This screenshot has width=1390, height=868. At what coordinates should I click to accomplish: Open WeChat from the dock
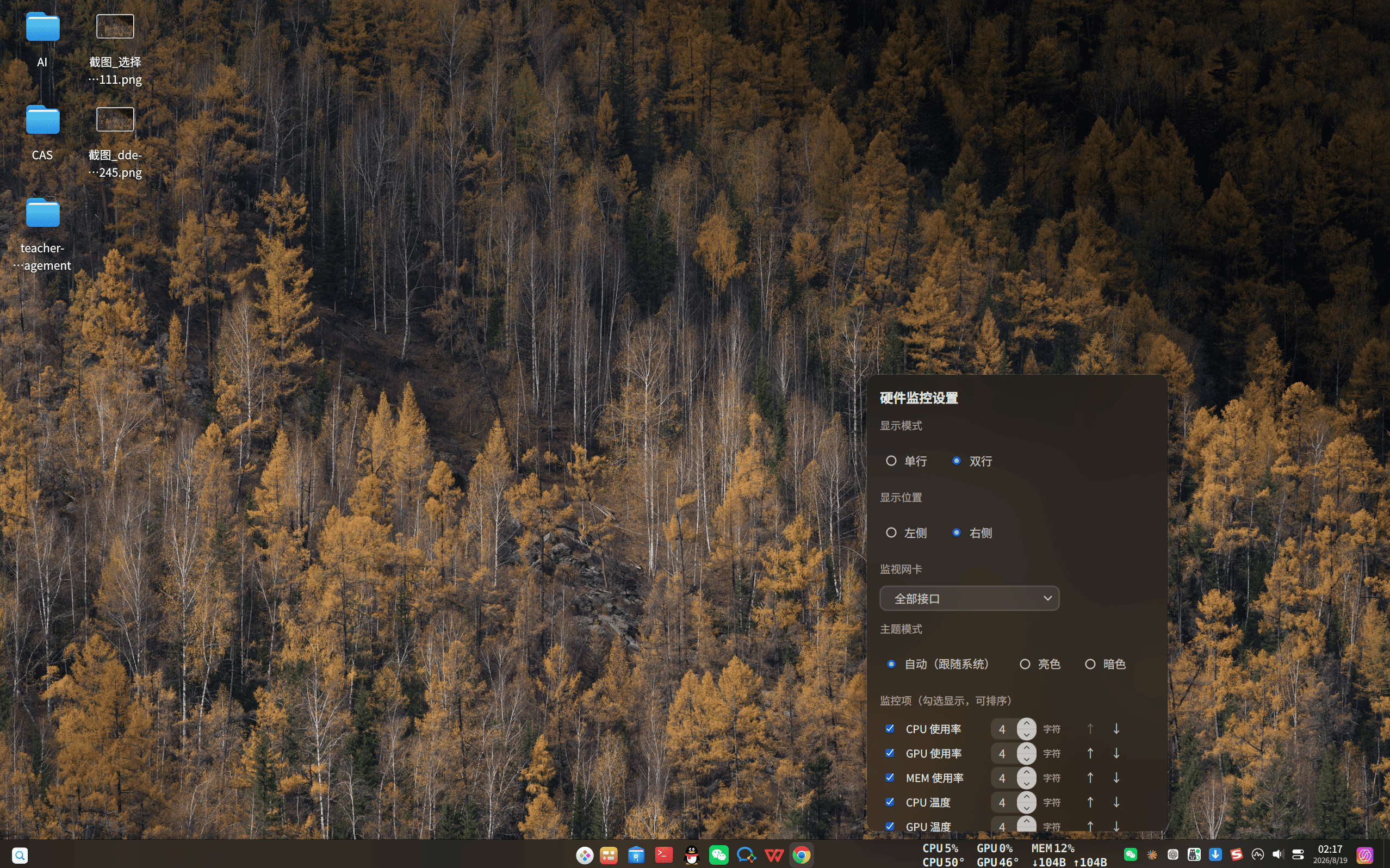pos(718,855)
